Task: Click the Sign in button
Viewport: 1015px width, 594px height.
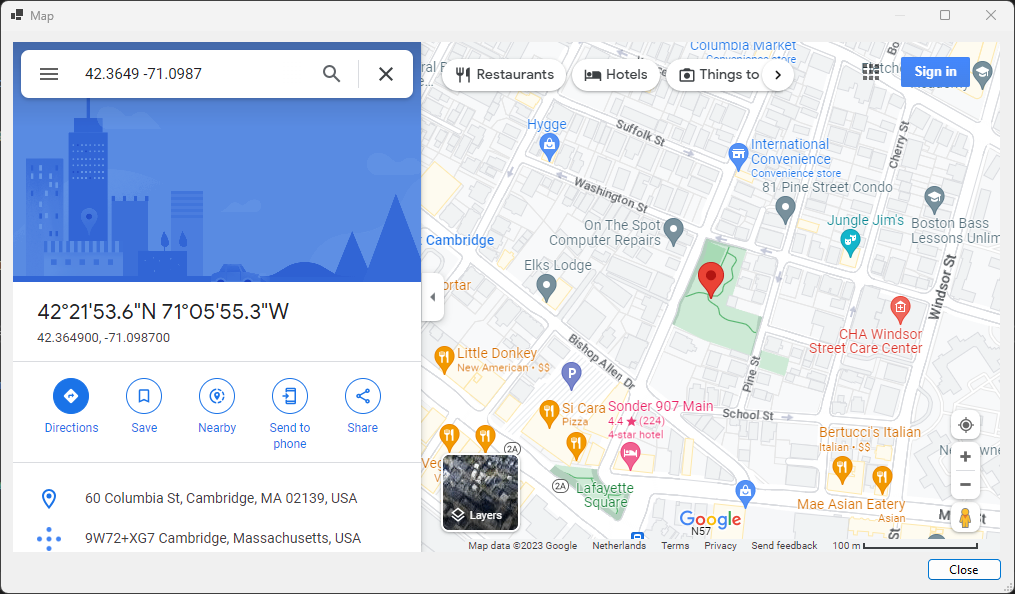Action: [x=934, y=71]
